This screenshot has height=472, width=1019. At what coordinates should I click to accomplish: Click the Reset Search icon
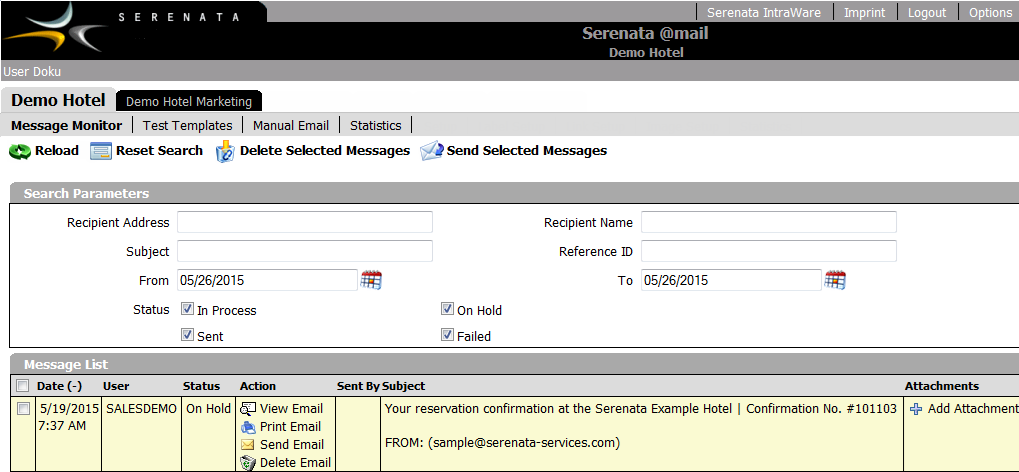[x=101, y=151]
